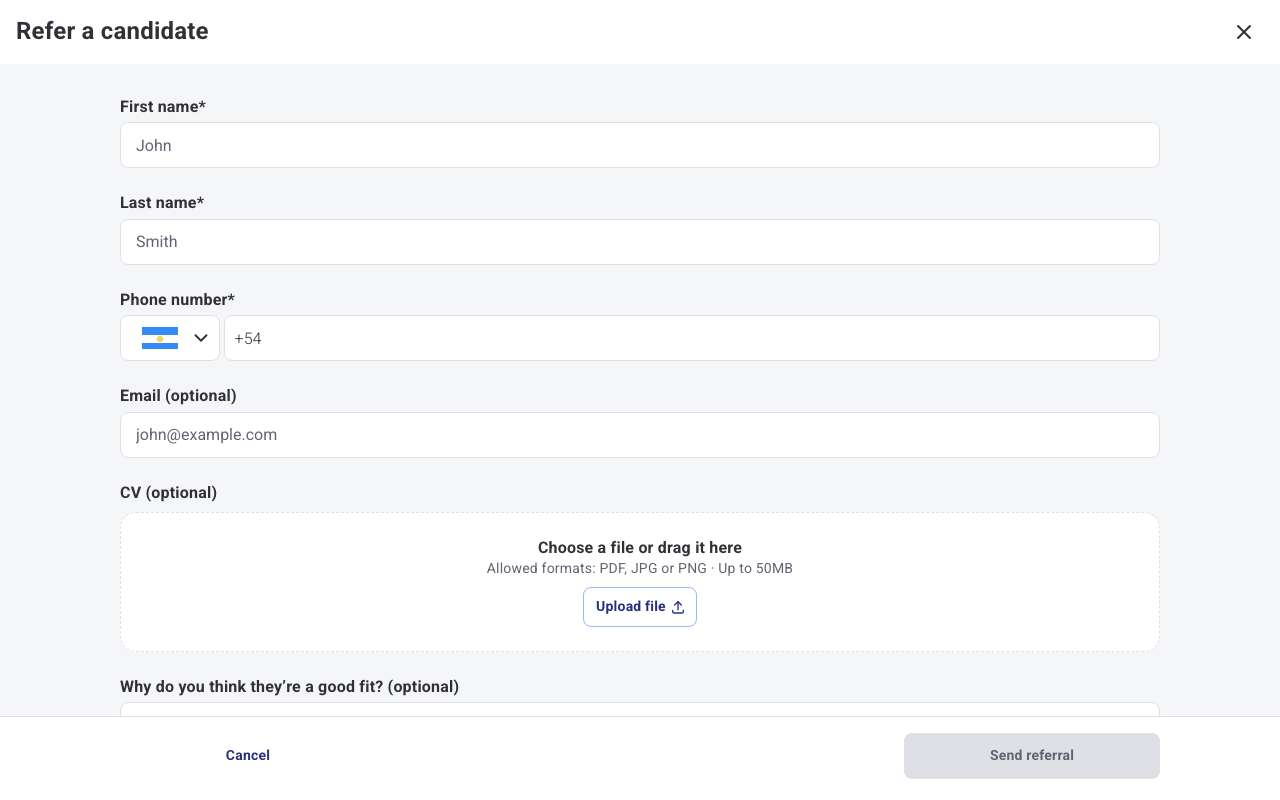Click the 'Phone number*' label
Viewport: 1280px width, 800px height.
177,299
